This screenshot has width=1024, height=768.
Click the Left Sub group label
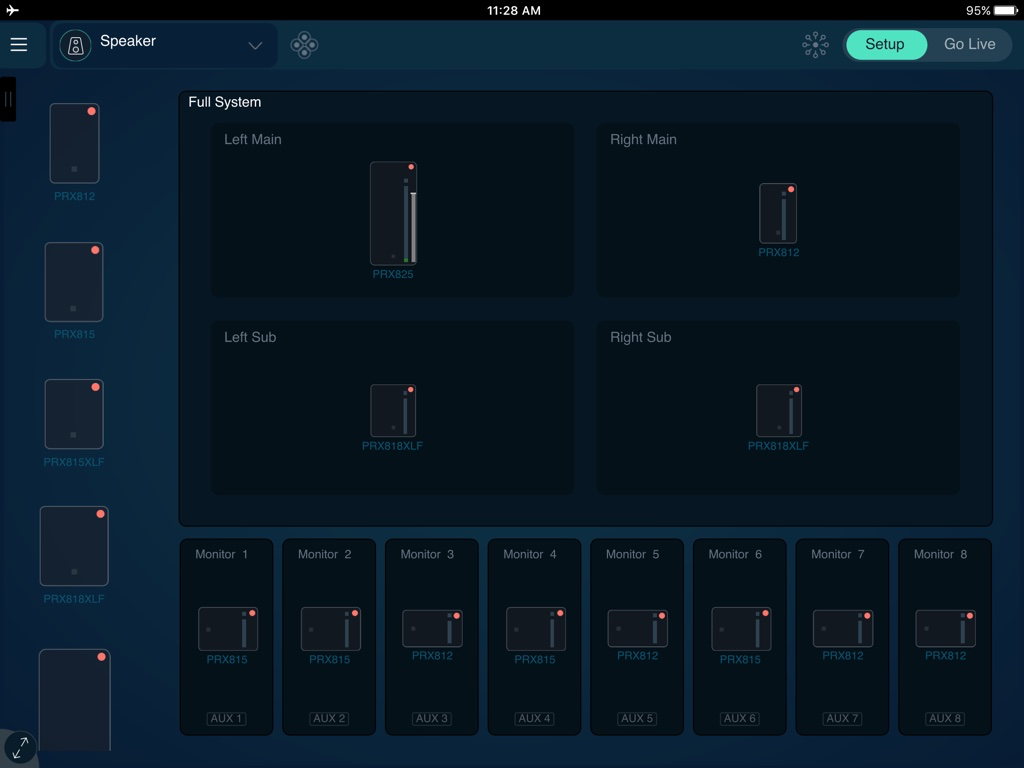(250, 337)
